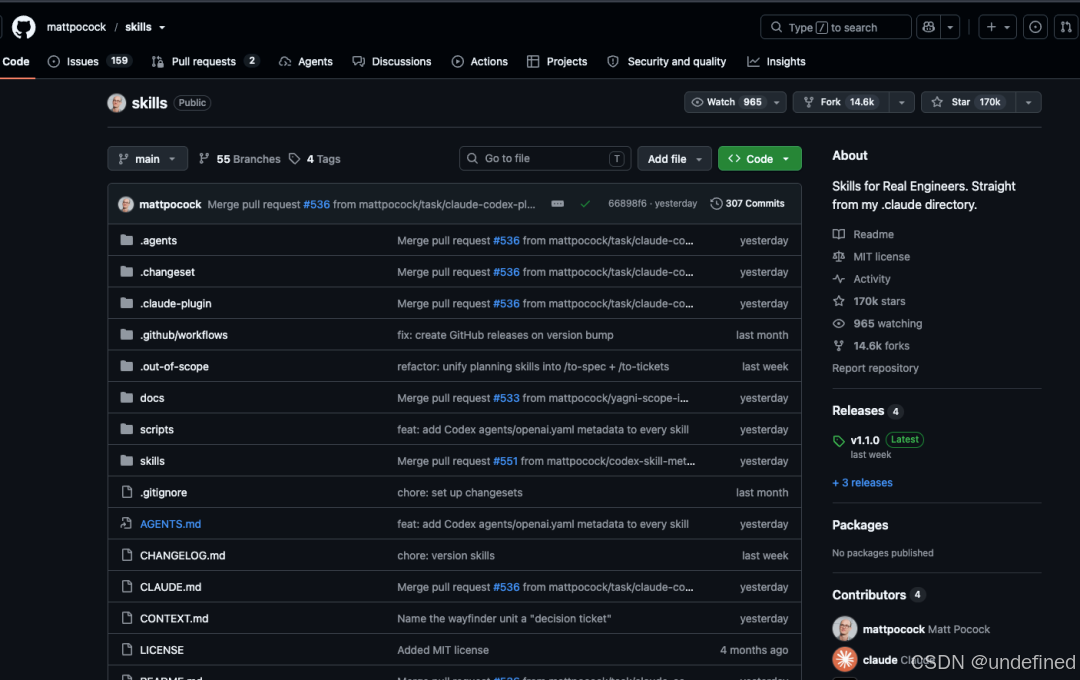The height and width of the screenshot is (680, 1080).
Task: Open the .gitignore file
Action: (x=163, y=493)
